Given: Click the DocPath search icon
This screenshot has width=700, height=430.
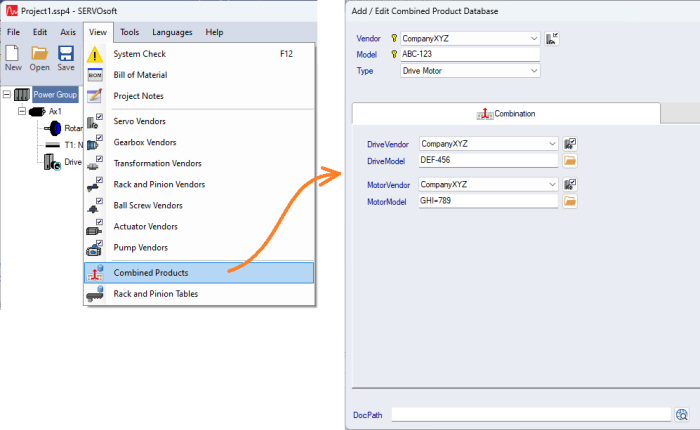Looking at the screenshot, I should [x=682, y=414].
